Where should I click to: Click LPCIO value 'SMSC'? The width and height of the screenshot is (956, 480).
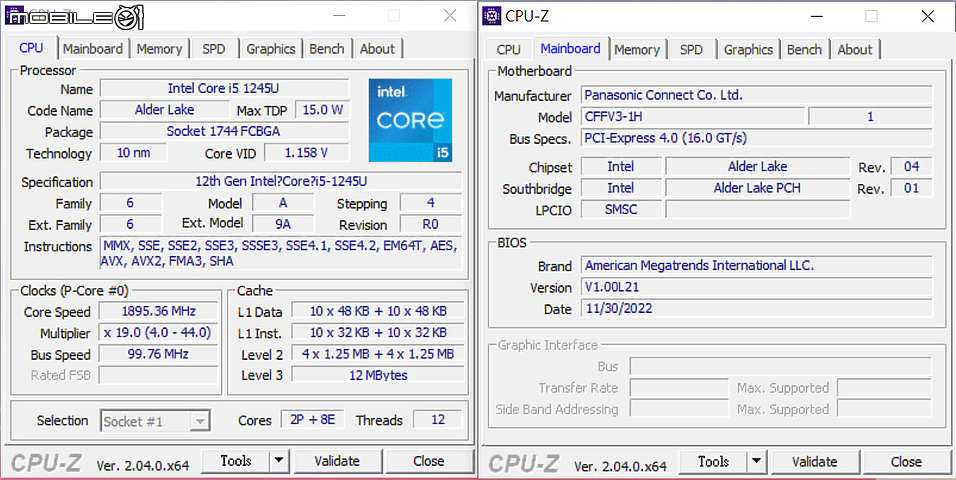point(621,209)
